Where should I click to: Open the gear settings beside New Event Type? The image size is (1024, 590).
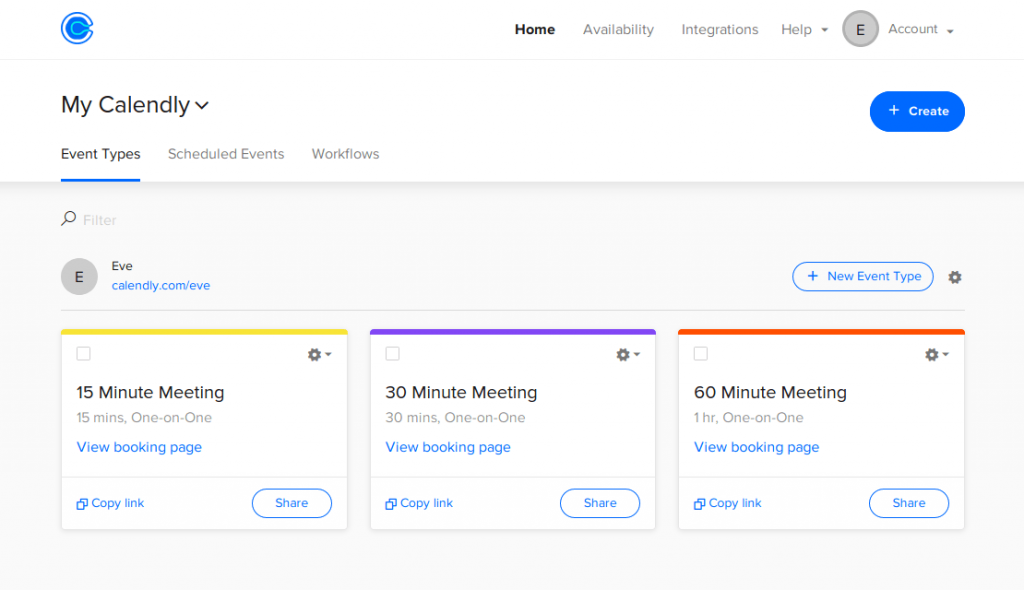[x=955, y=277]
